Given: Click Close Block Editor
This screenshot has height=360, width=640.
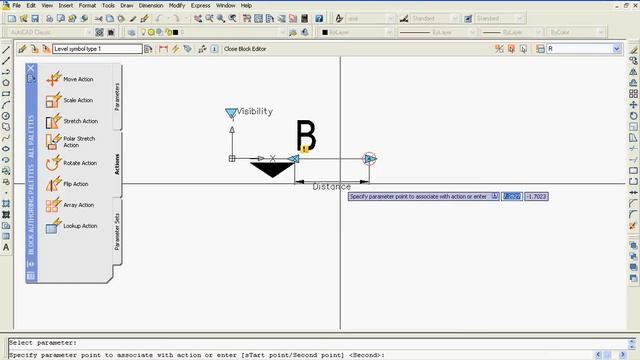Looking at the screenshot, I should click(245, 49).
